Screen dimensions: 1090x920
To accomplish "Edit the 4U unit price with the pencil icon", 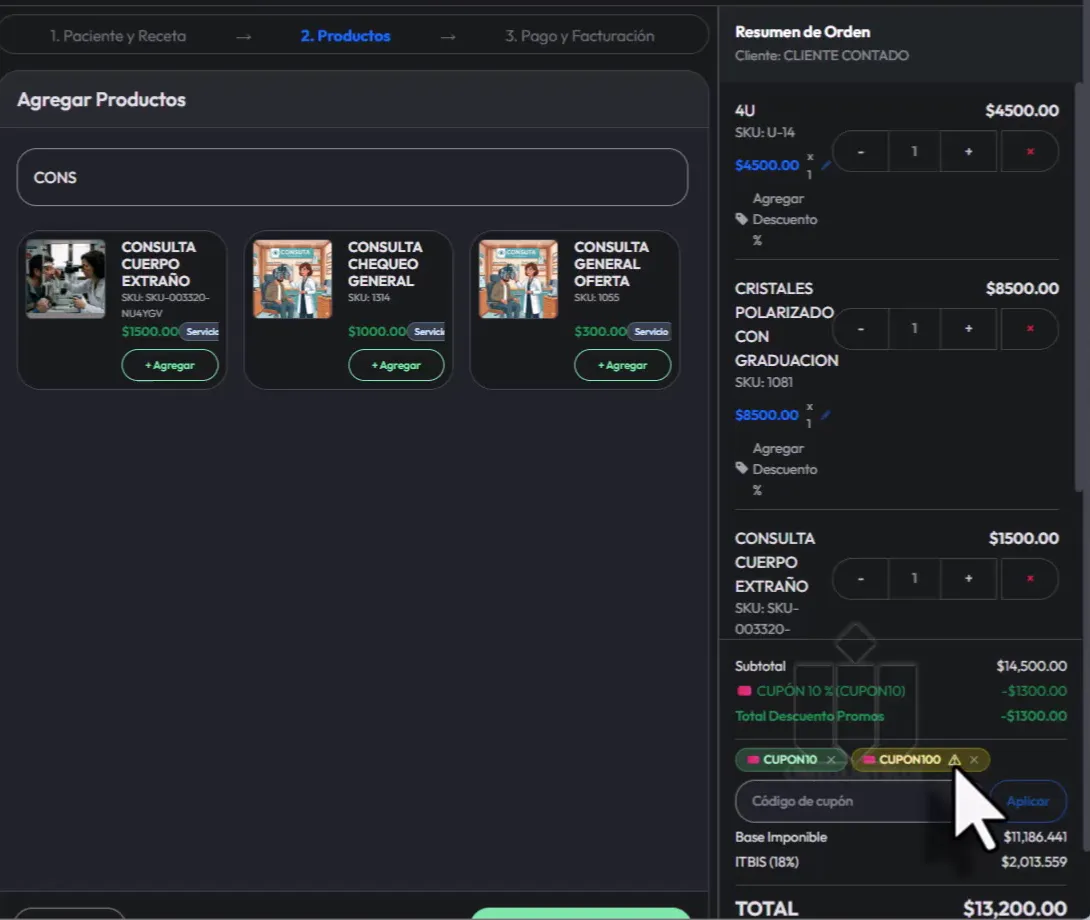I will 826,166.
